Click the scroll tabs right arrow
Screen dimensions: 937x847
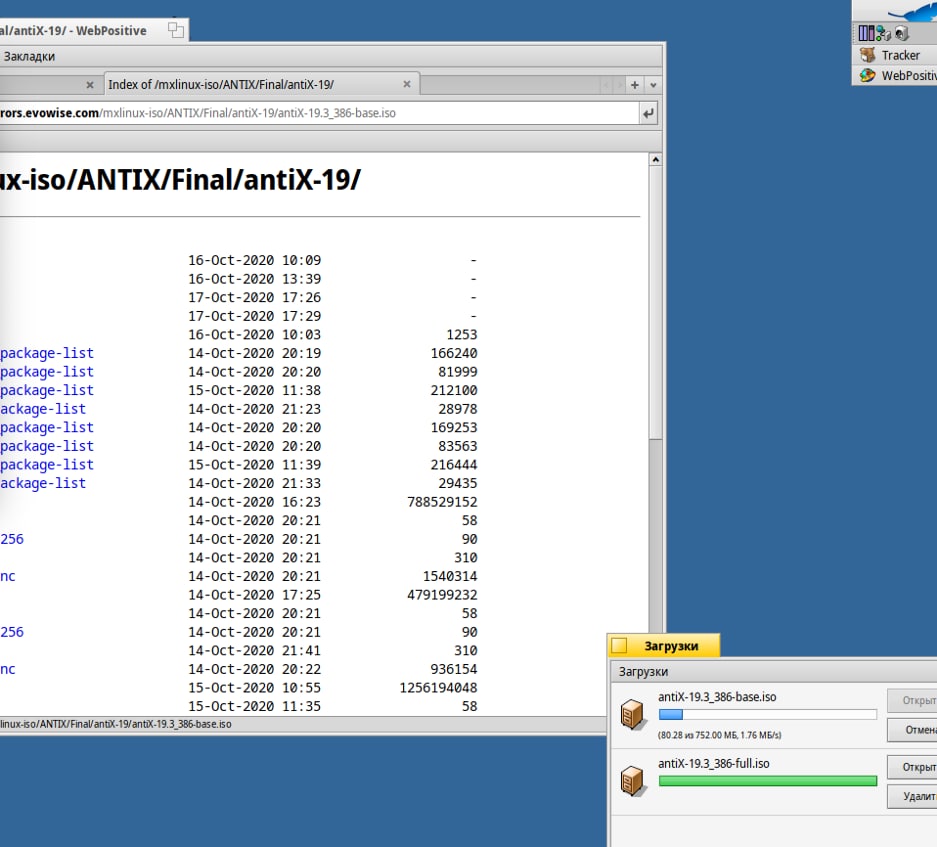point(620,85)
